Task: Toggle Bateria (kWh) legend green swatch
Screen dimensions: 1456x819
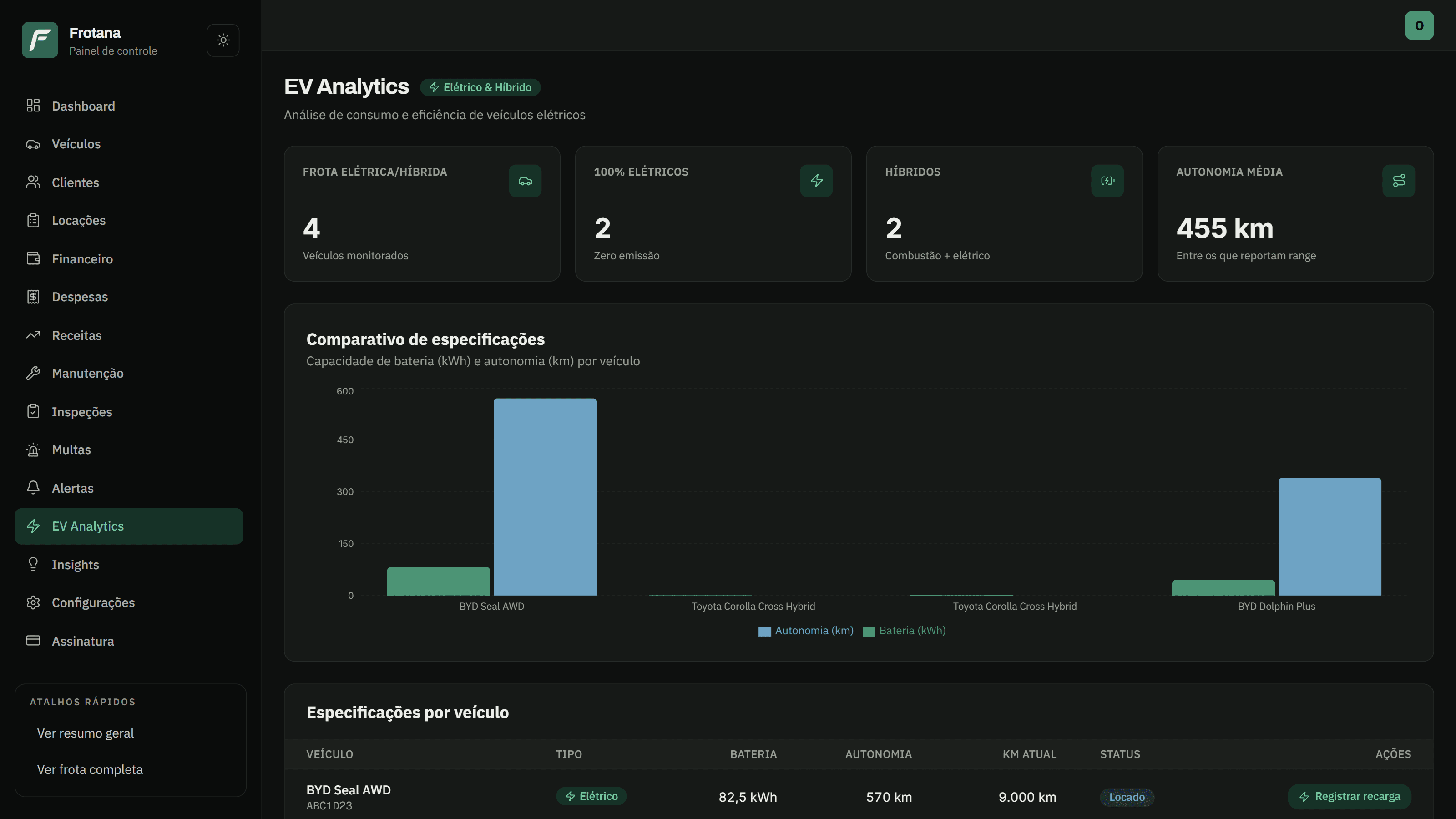Action: 869,632
